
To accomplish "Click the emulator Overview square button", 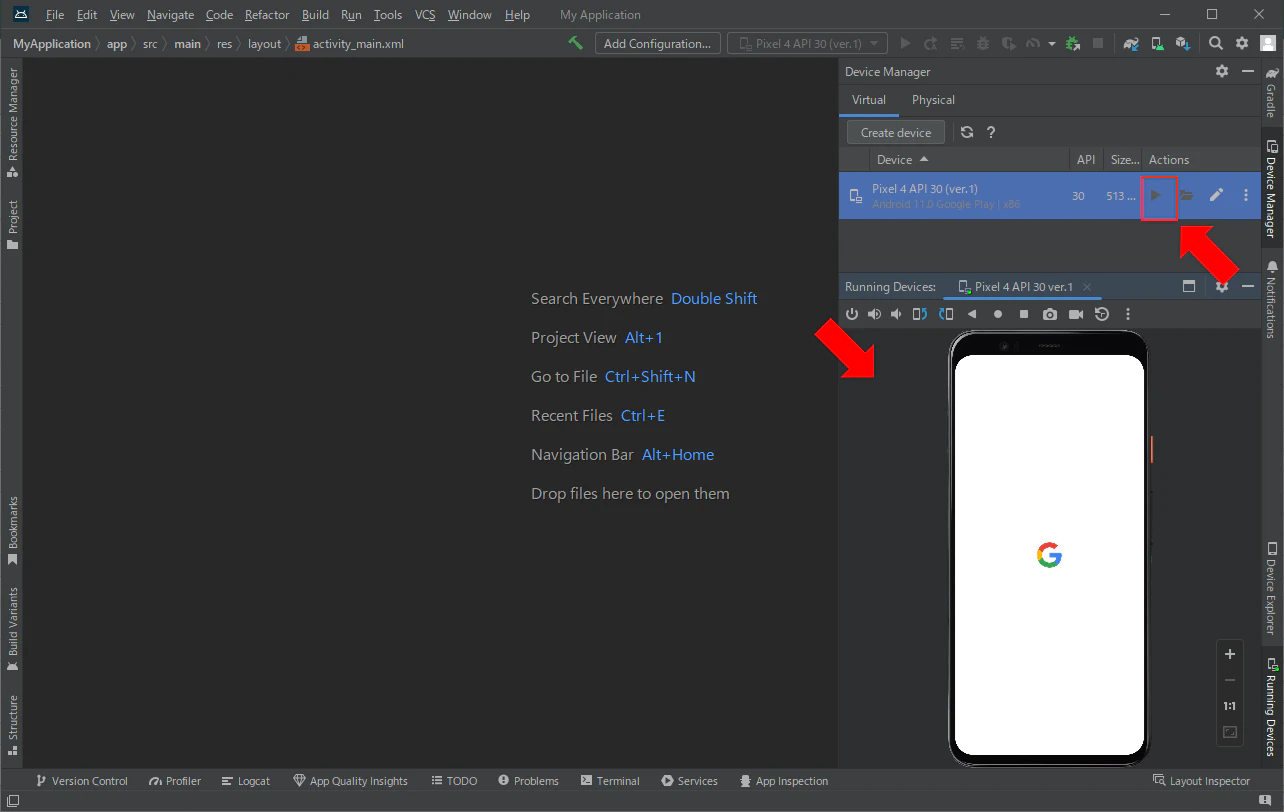I will tap(1024, 314).
